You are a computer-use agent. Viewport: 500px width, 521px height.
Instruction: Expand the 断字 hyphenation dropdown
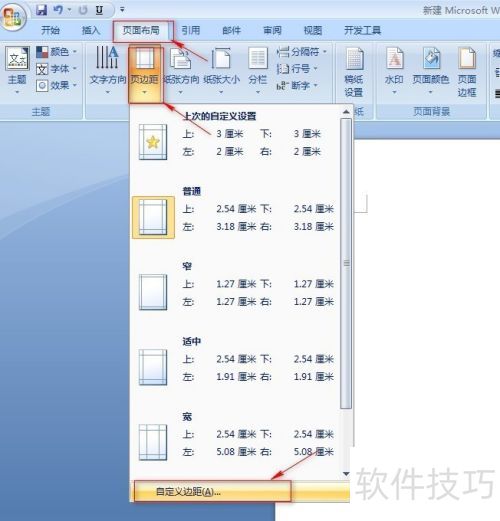tap(297, 86)
